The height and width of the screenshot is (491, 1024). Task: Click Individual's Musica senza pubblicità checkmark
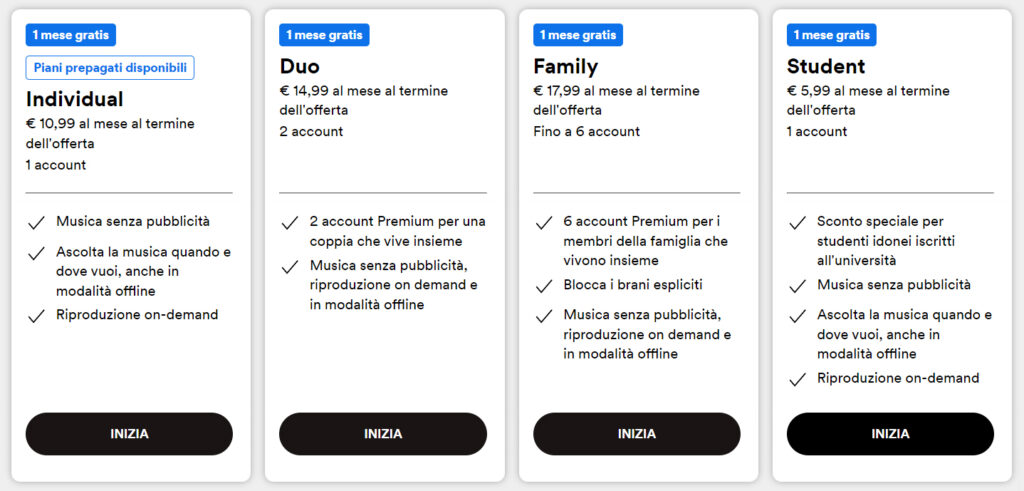[x=36, y=222]
